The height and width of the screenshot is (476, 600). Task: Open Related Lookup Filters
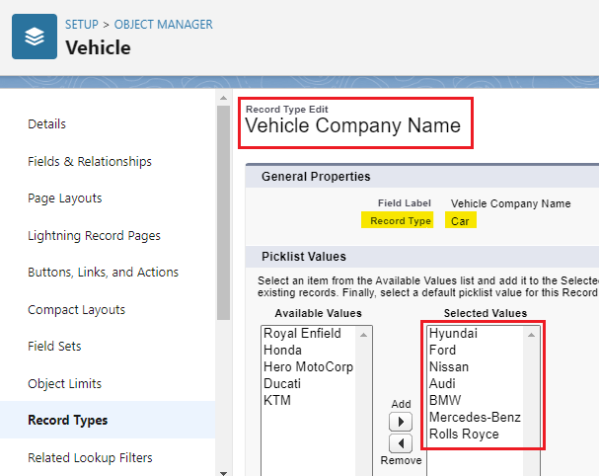click(90, 458)
